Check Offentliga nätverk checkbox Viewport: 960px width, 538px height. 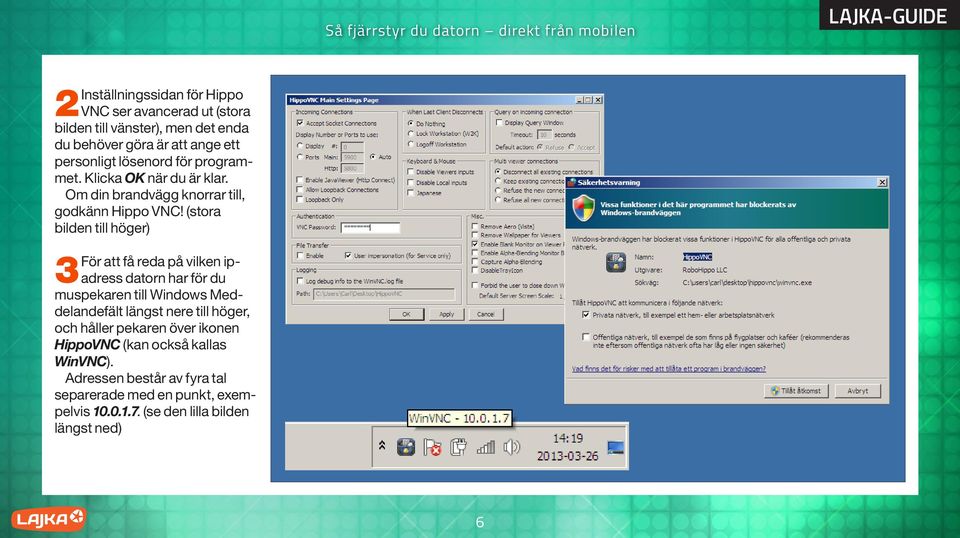pyautogui.click(x=586, y=337)
